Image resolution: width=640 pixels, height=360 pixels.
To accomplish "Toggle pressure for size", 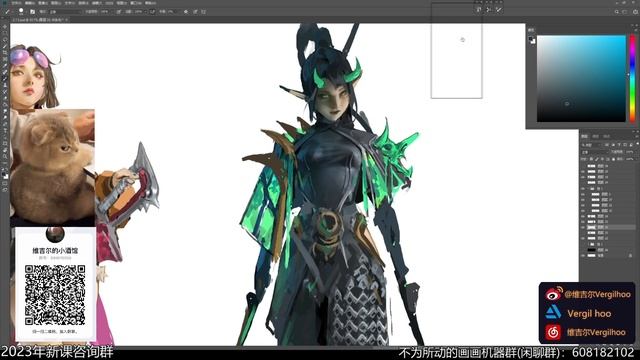I will click(x=195, y=12).
